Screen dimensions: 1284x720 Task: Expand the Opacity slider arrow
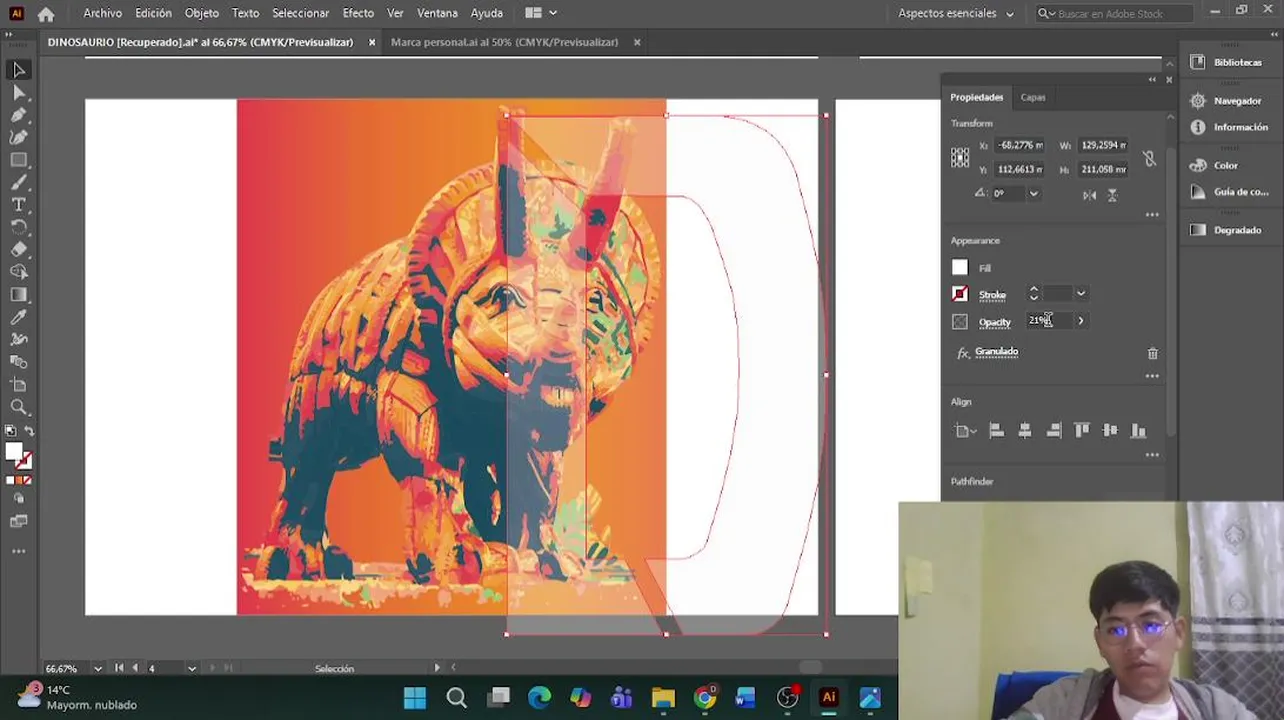(x=1081, y=321)
